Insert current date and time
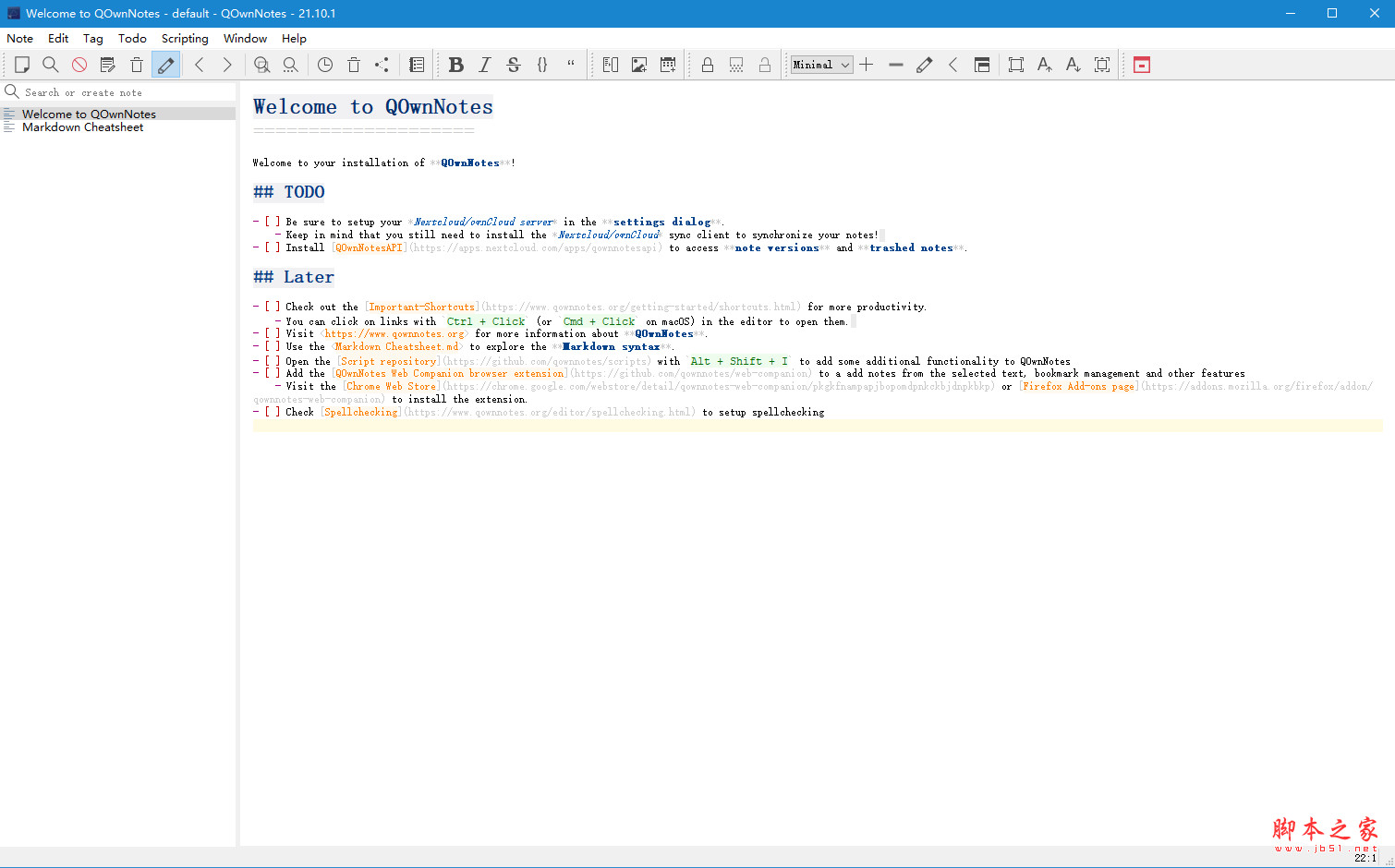 pyautogui.click(x=668, y=65)
